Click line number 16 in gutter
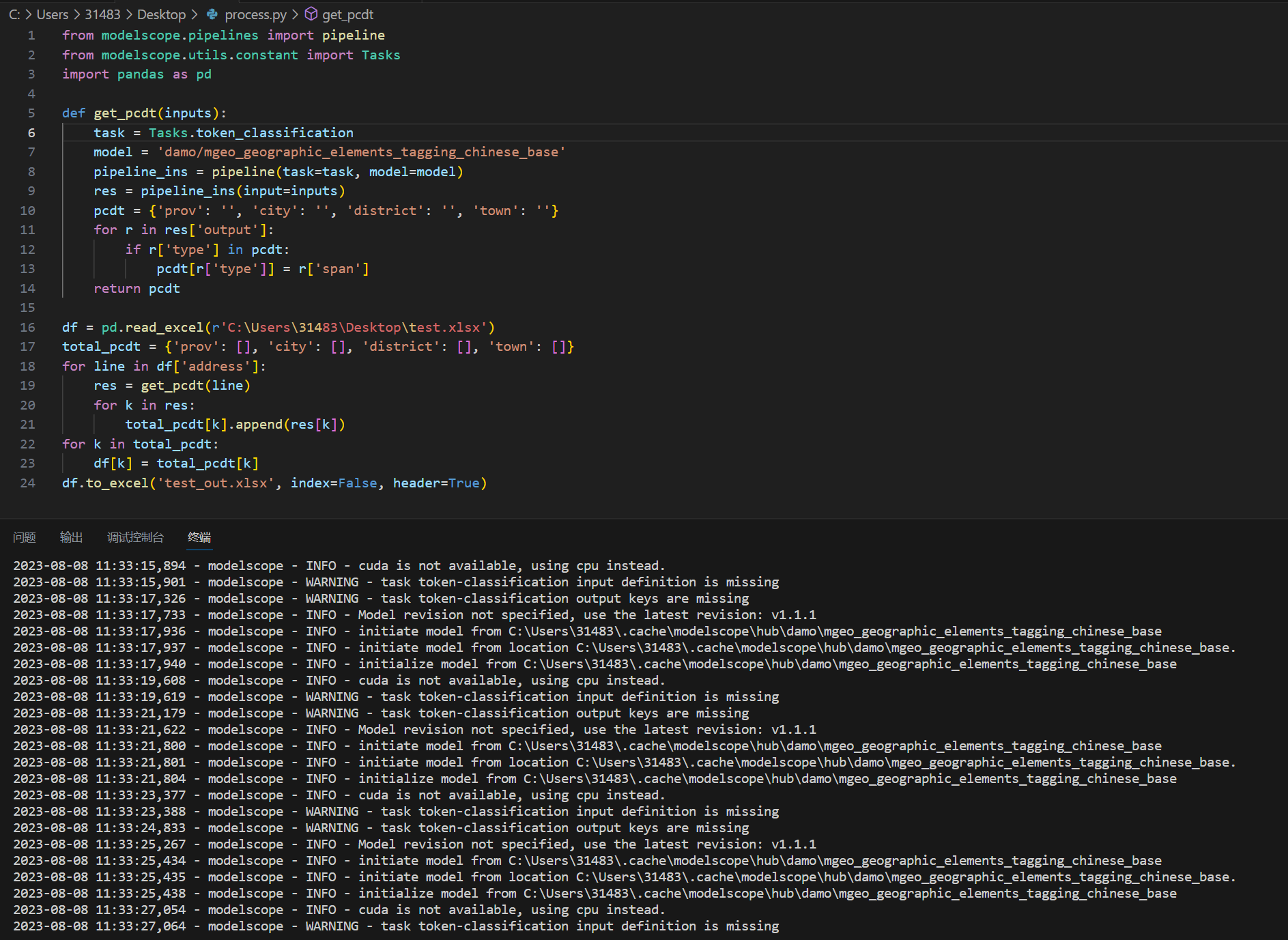This screenshot has width=1288, height=940. tap(27, 328)
